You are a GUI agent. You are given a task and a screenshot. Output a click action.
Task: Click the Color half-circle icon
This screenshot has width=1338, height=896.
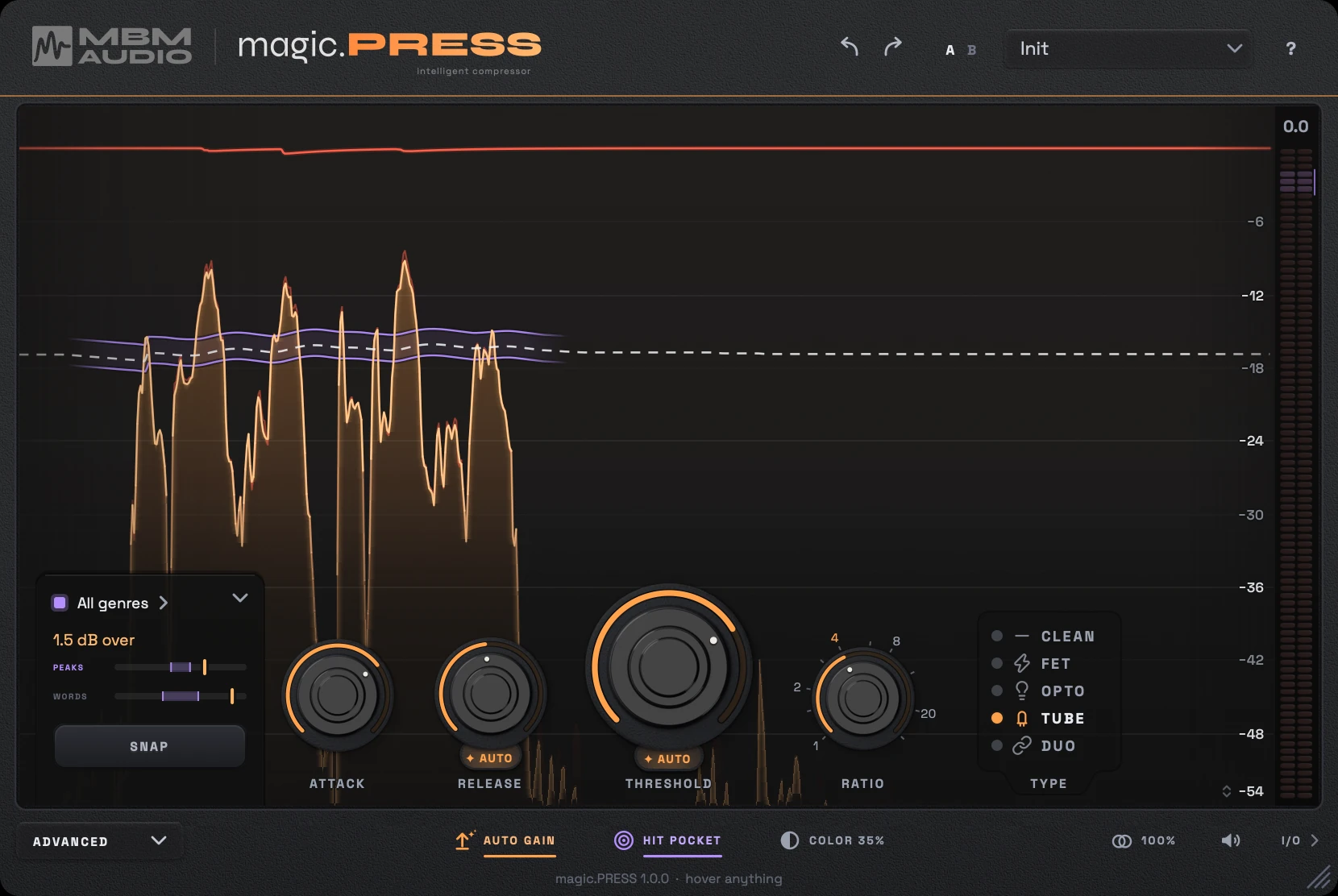[x=790, y=840]
